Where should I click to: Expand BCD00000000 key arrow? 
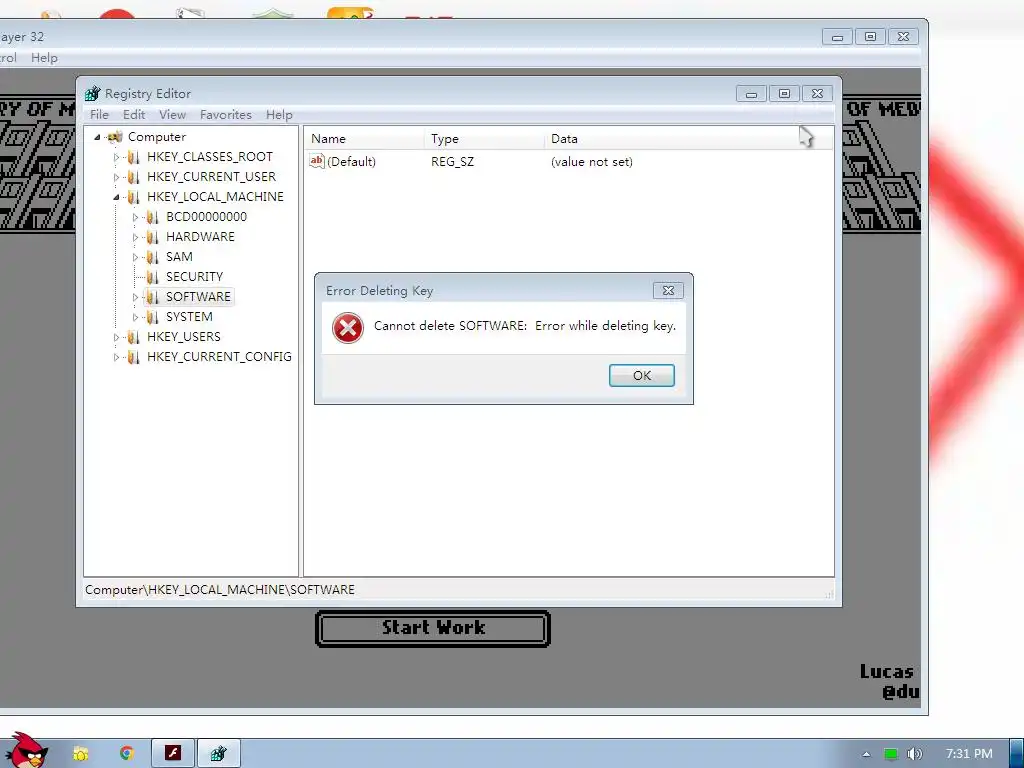pyautogui.click(x=135, y=217)
